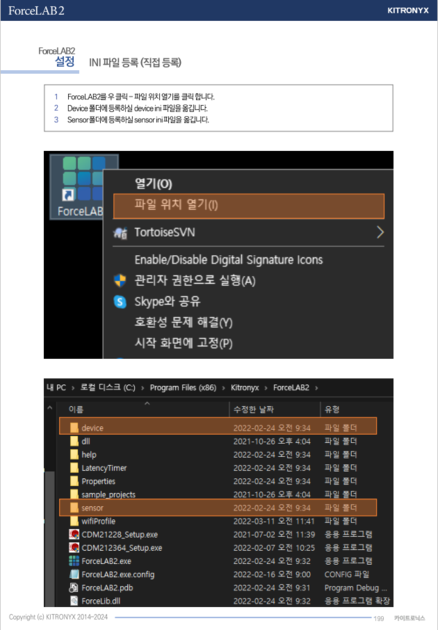Click the scroll-up arrow in navigation pane
Viewport: 438px width, 630px height.
(x=49, y=408)
